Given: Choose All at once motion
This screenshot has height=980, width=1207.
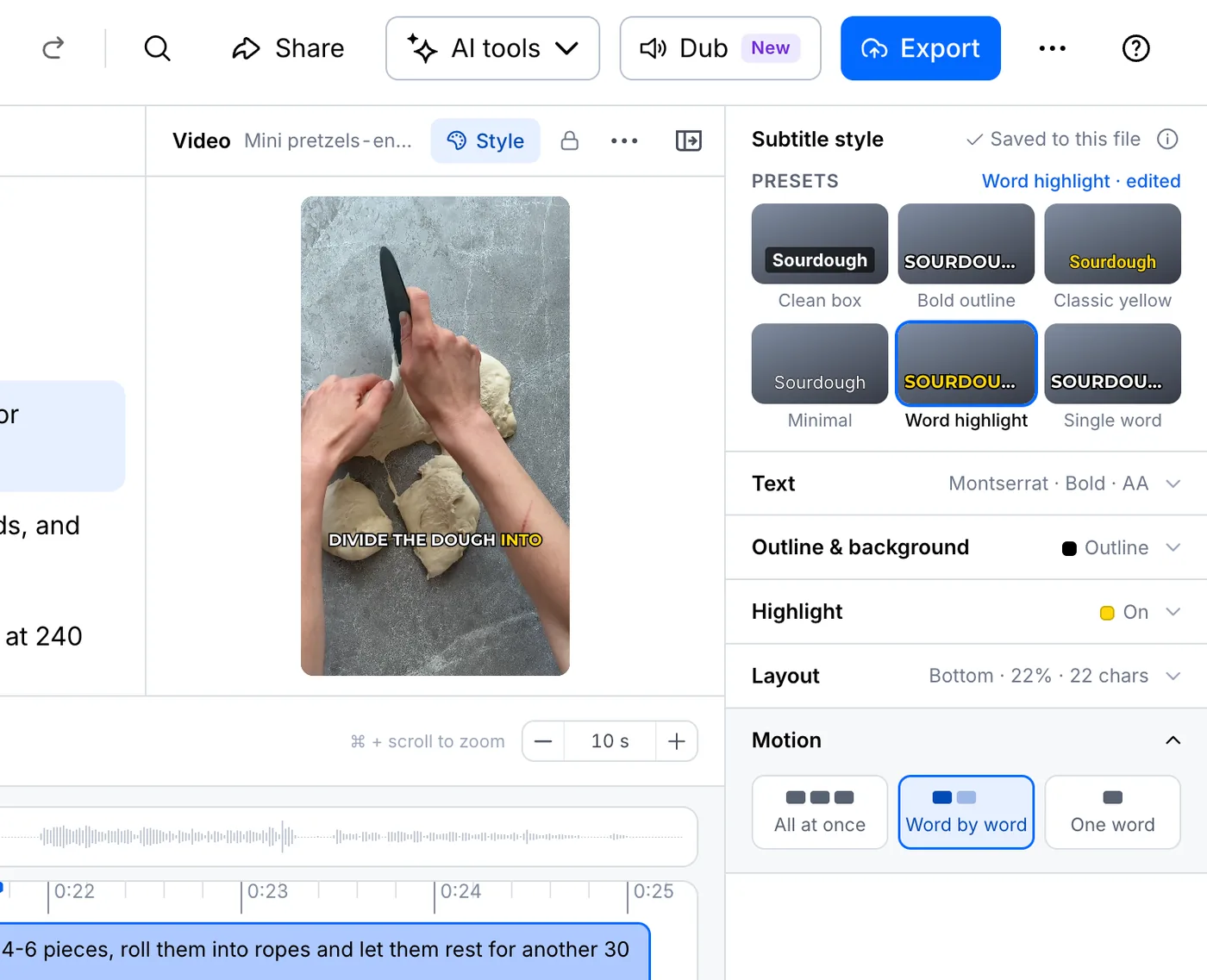Looking at the screenshot, I should [x=820, y=812].
